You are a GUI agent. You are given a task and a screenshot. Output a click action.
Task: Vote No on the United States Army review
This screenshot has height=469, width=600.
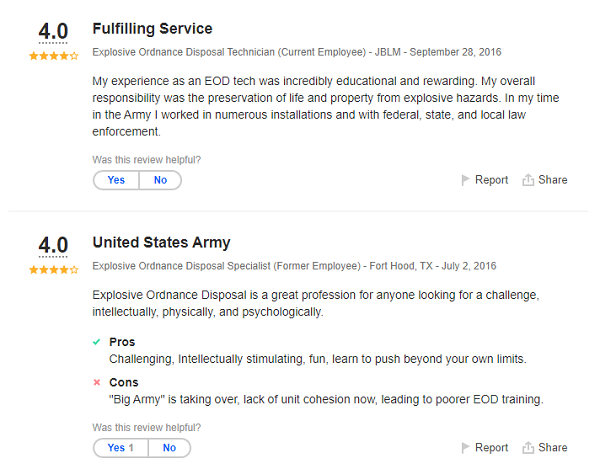point(169,448)
